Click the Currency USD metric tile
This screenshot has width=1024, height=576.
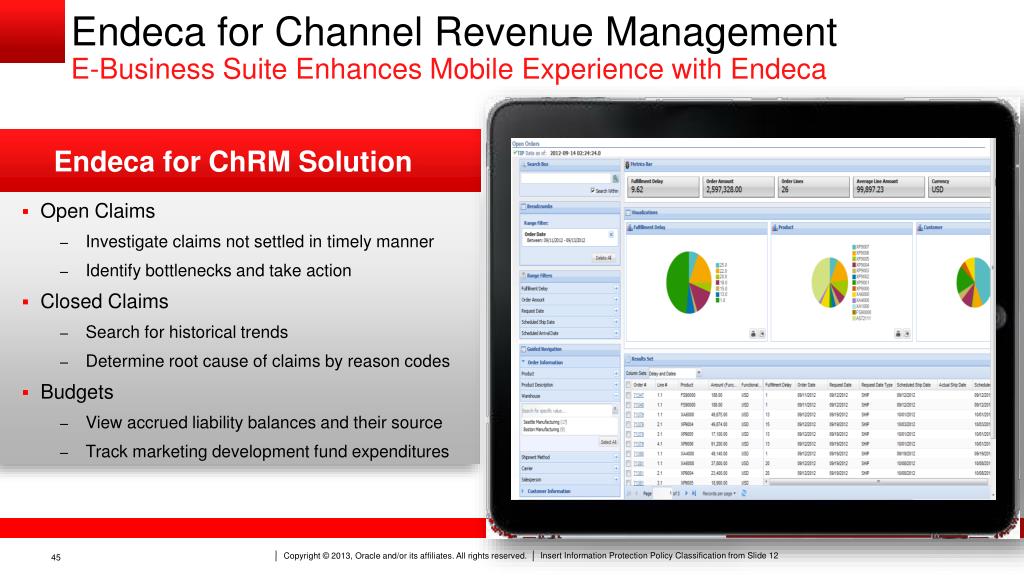959,186
